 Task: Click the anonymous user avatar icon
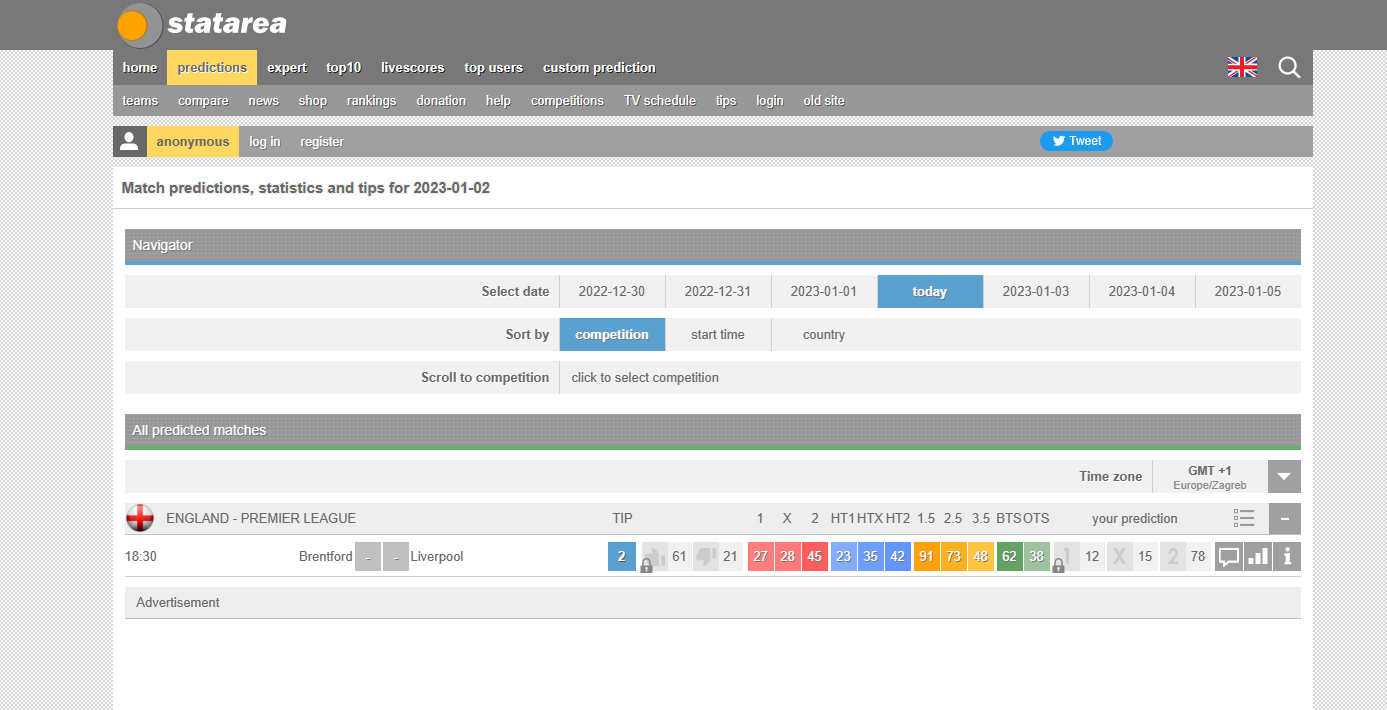(x=129, y=141)
